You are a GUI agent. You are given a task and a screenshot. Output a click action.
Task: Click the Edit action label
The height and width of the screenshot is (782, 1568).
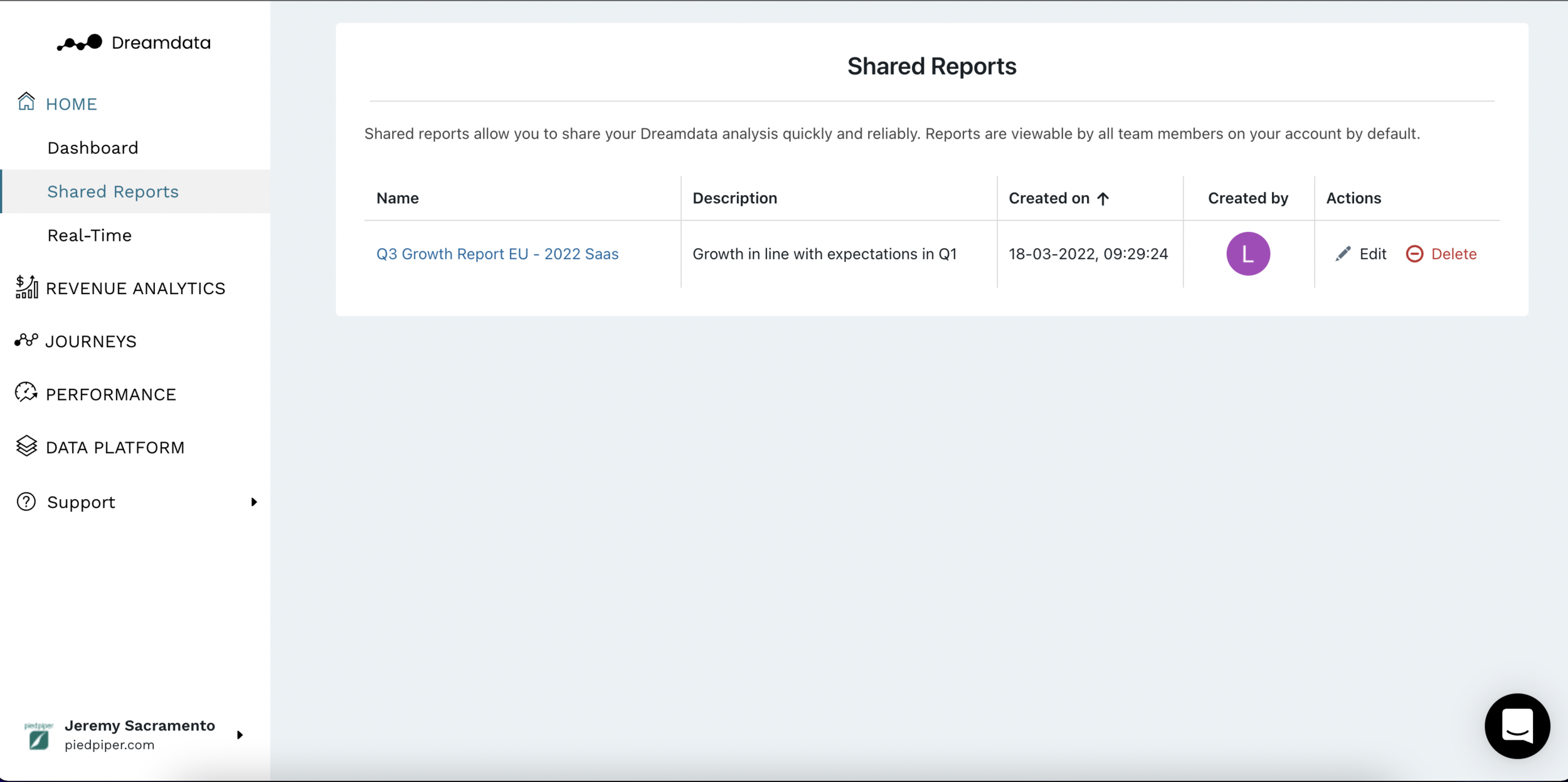(x=1373, y=254)
